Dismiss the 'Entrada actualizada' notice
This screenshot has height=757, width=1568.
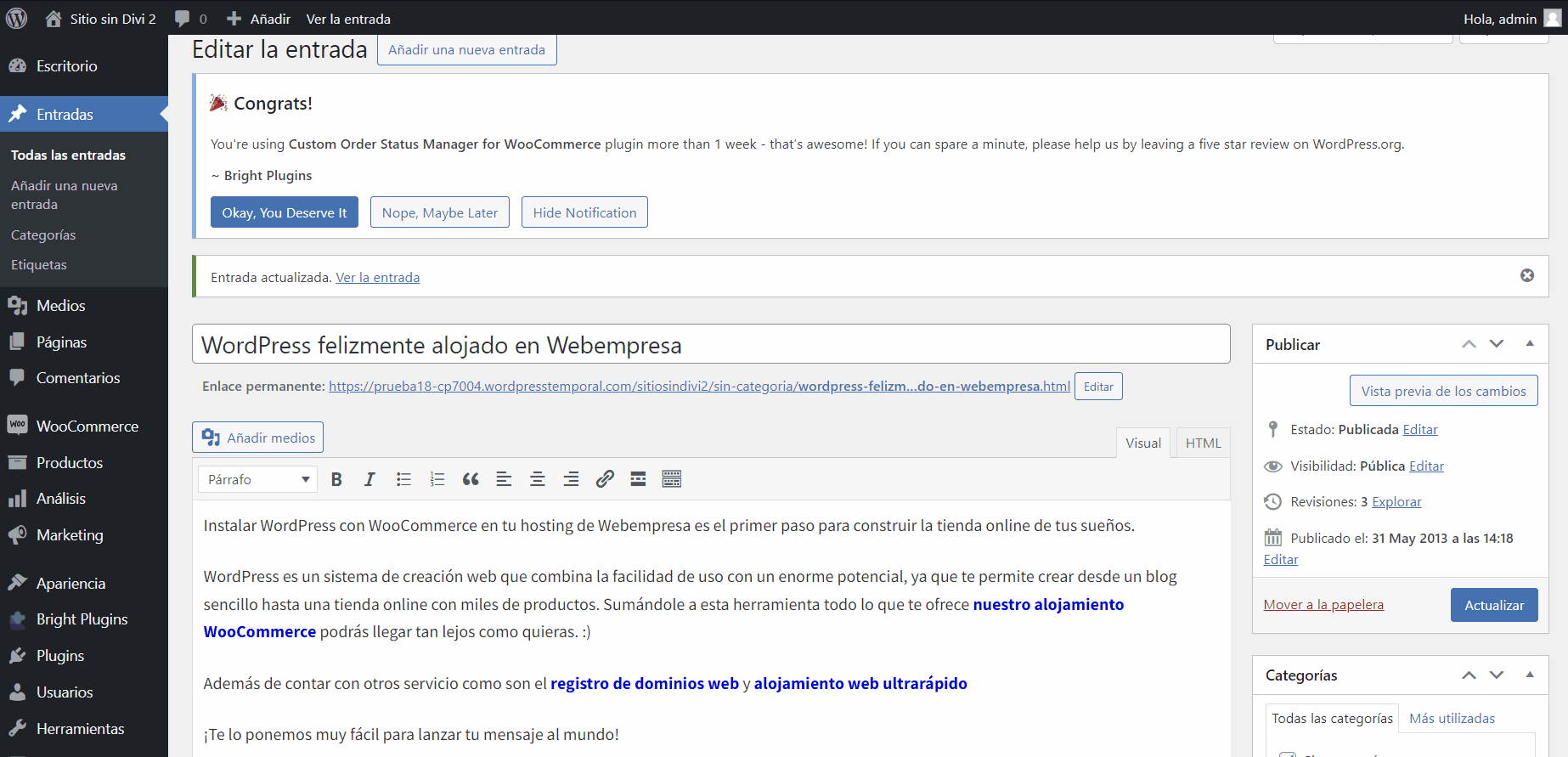[x=1526, y=275]
